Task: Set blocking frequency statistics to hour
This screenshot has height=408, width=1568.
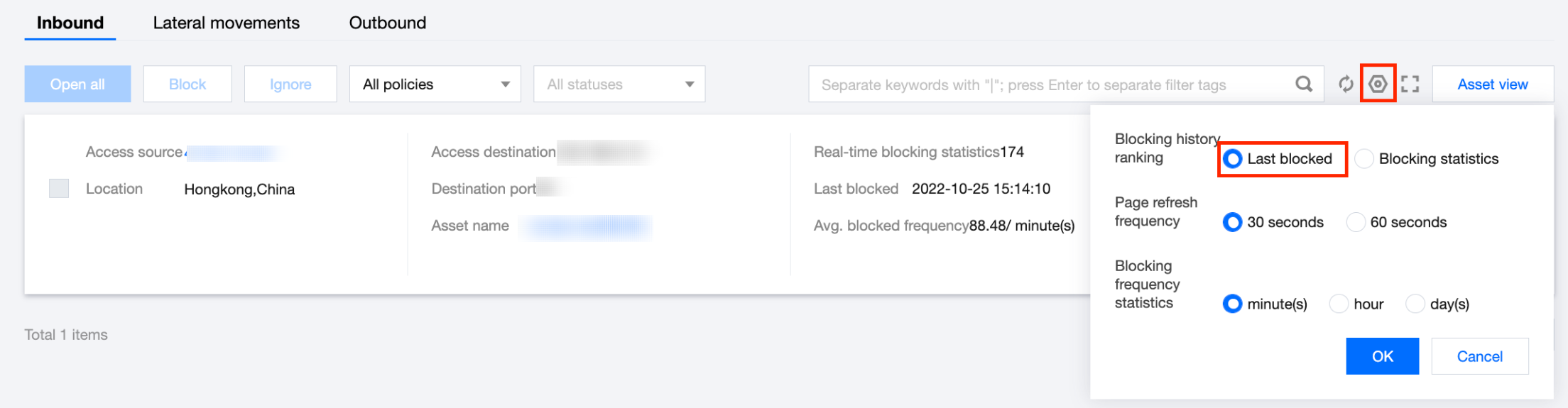Action: (1339, 304)
